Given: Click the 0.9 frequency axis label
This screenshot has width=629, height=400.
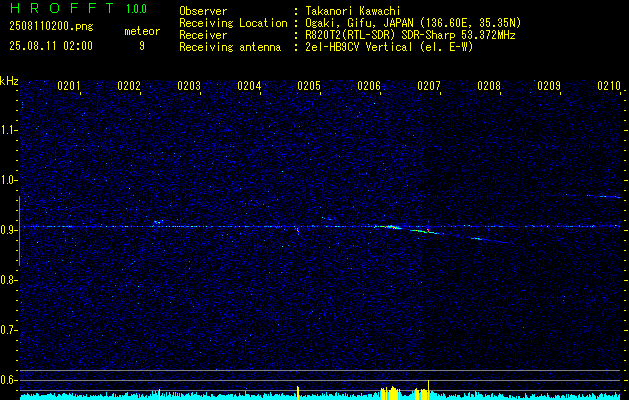Looking at the screenshot, I should point(8,230).
